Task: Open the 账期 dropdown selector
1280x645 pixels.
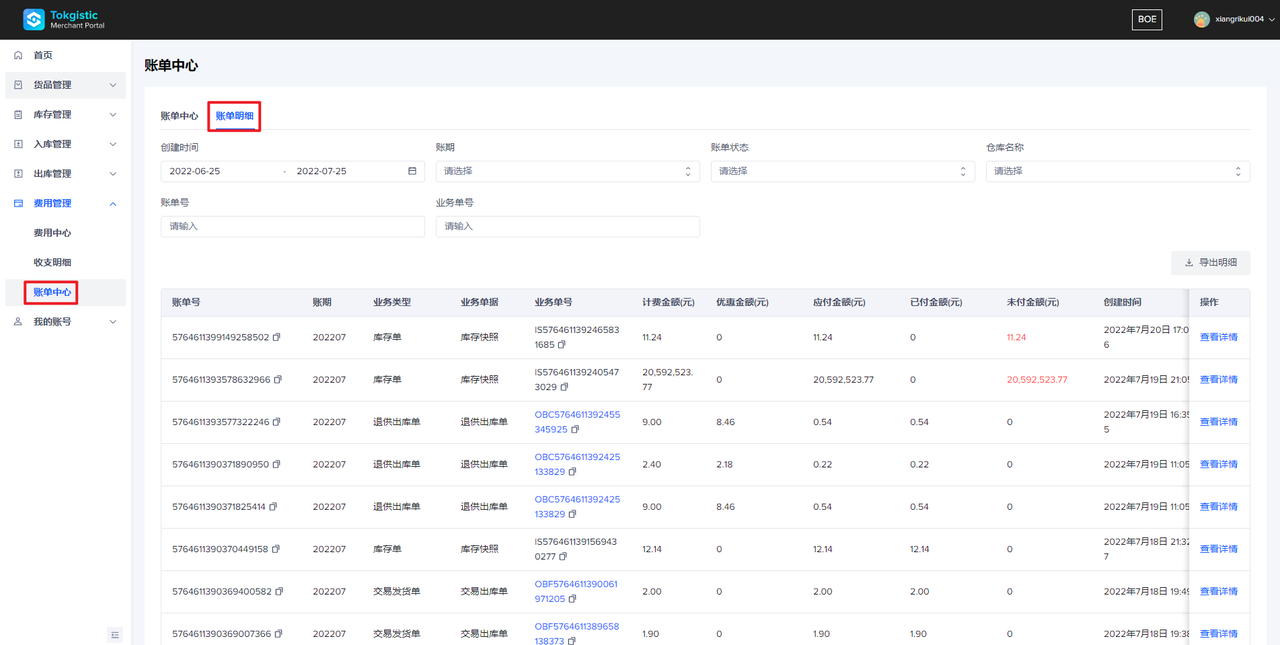Action: (567, 171)
